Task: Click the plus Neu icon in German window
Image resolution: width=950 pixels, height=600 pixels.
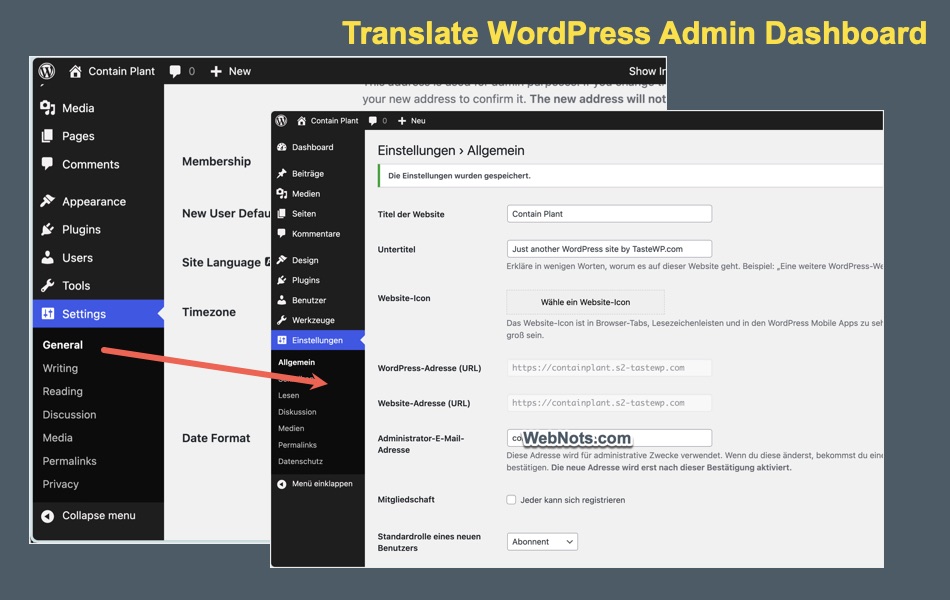Action: coord(402,121)
